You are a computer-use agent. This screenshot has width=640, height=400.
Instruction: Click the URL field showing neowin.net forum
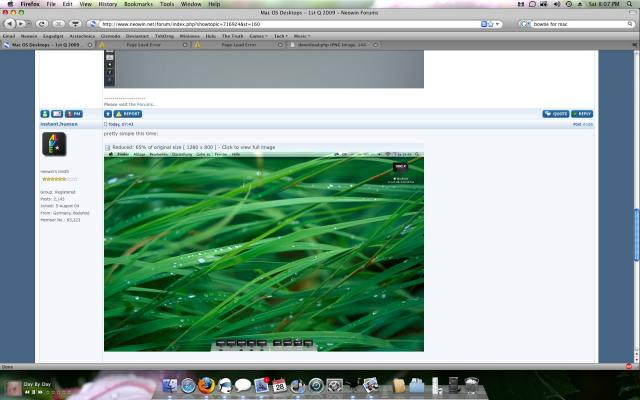(290, 24)
